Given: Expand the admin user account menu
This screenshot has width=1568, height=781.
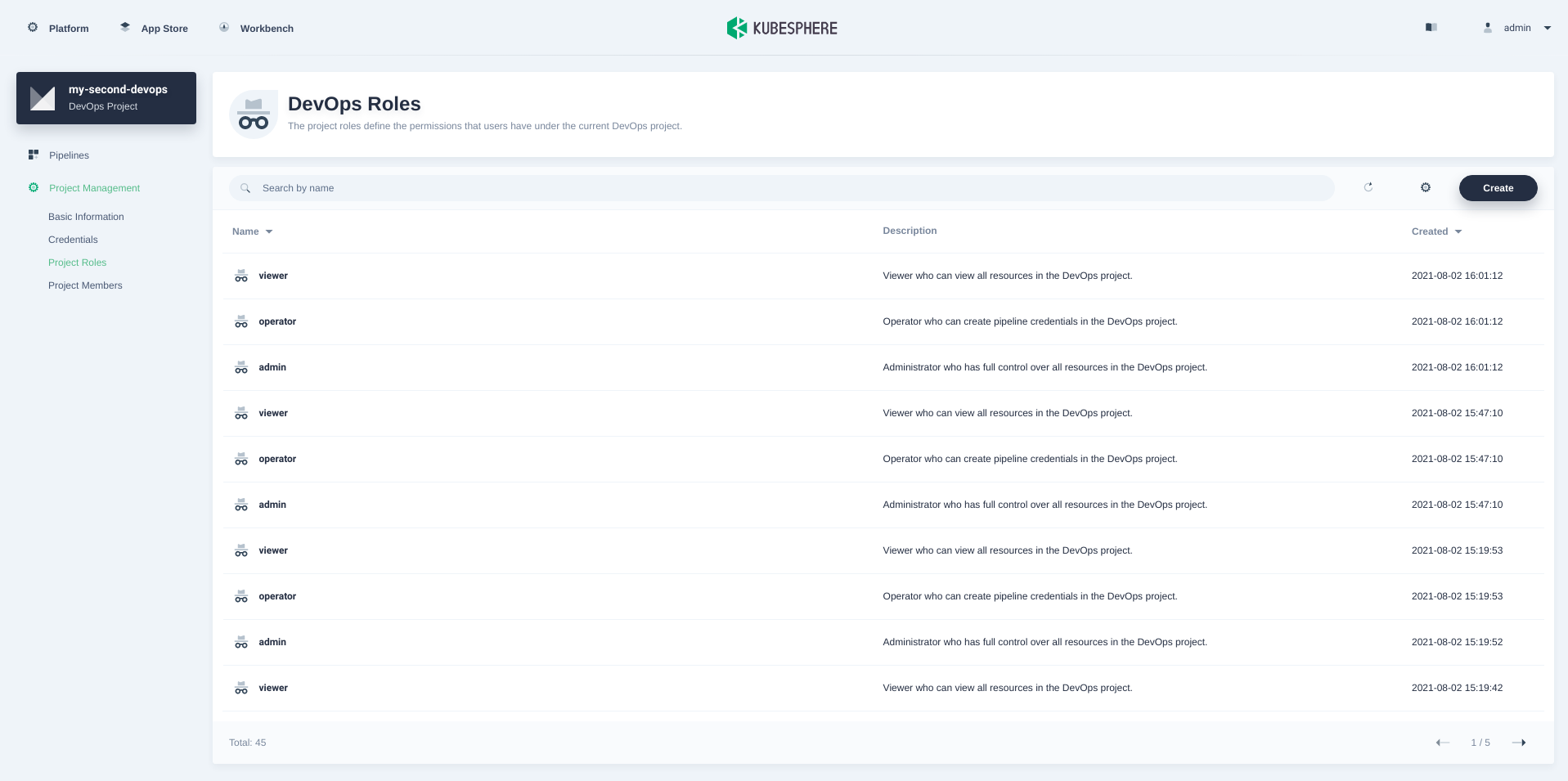Looking at the screenshot, I should [x=1517, y=27].
